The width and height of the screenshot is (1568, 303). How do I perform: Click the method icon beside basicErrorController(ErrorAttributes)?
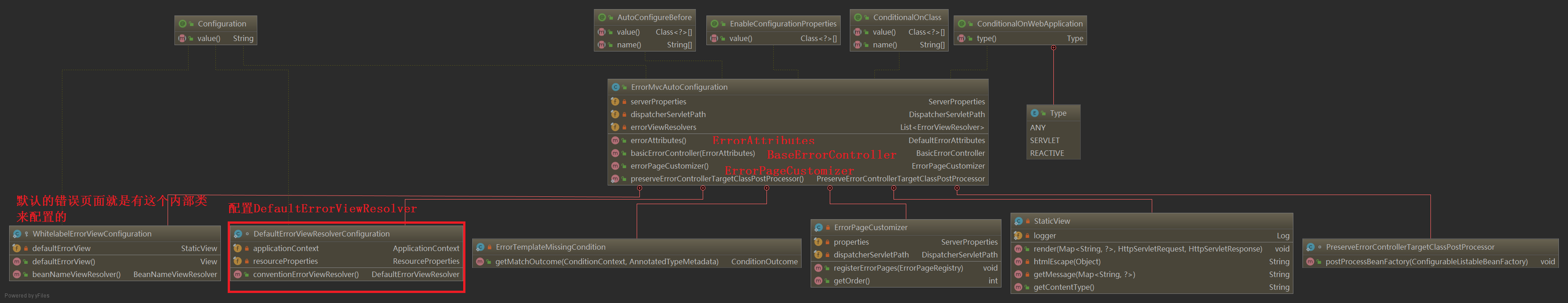(615, 154)
